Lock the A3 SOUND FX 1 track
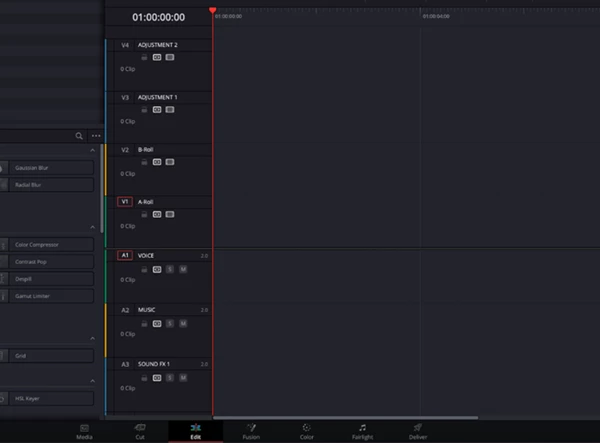Screen dimensions: 600x443 [x=144, y=378]
